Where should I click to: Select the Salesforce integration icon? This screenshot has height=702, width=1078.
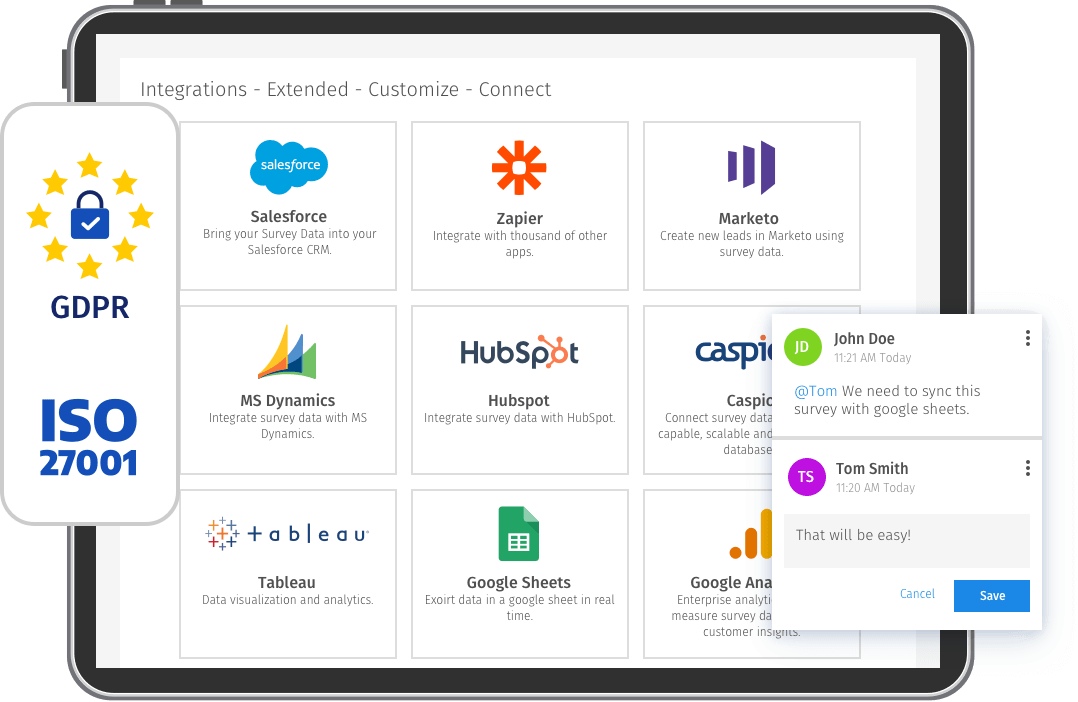pos(288,166)
